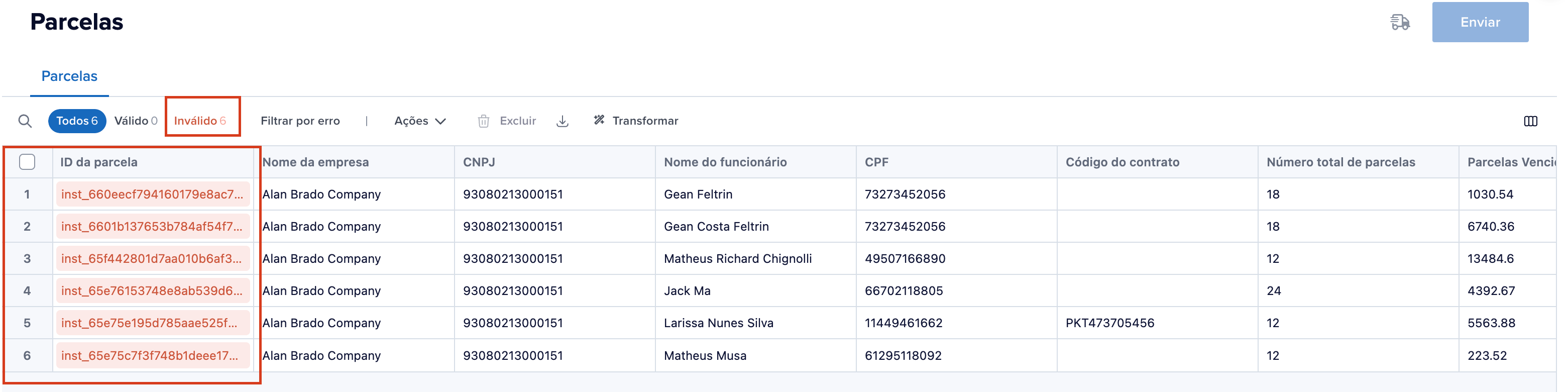
Task: Expand the Ações dropdown menu
Action: click(x=420, y=121)
